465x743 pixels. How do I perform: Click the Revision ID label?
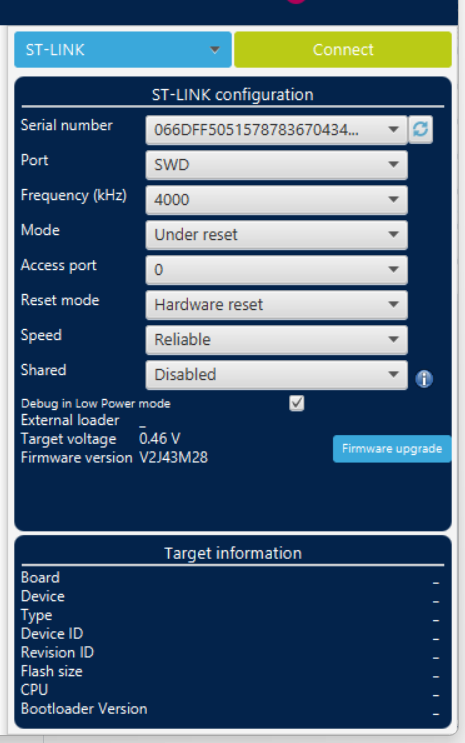point(57,652)
